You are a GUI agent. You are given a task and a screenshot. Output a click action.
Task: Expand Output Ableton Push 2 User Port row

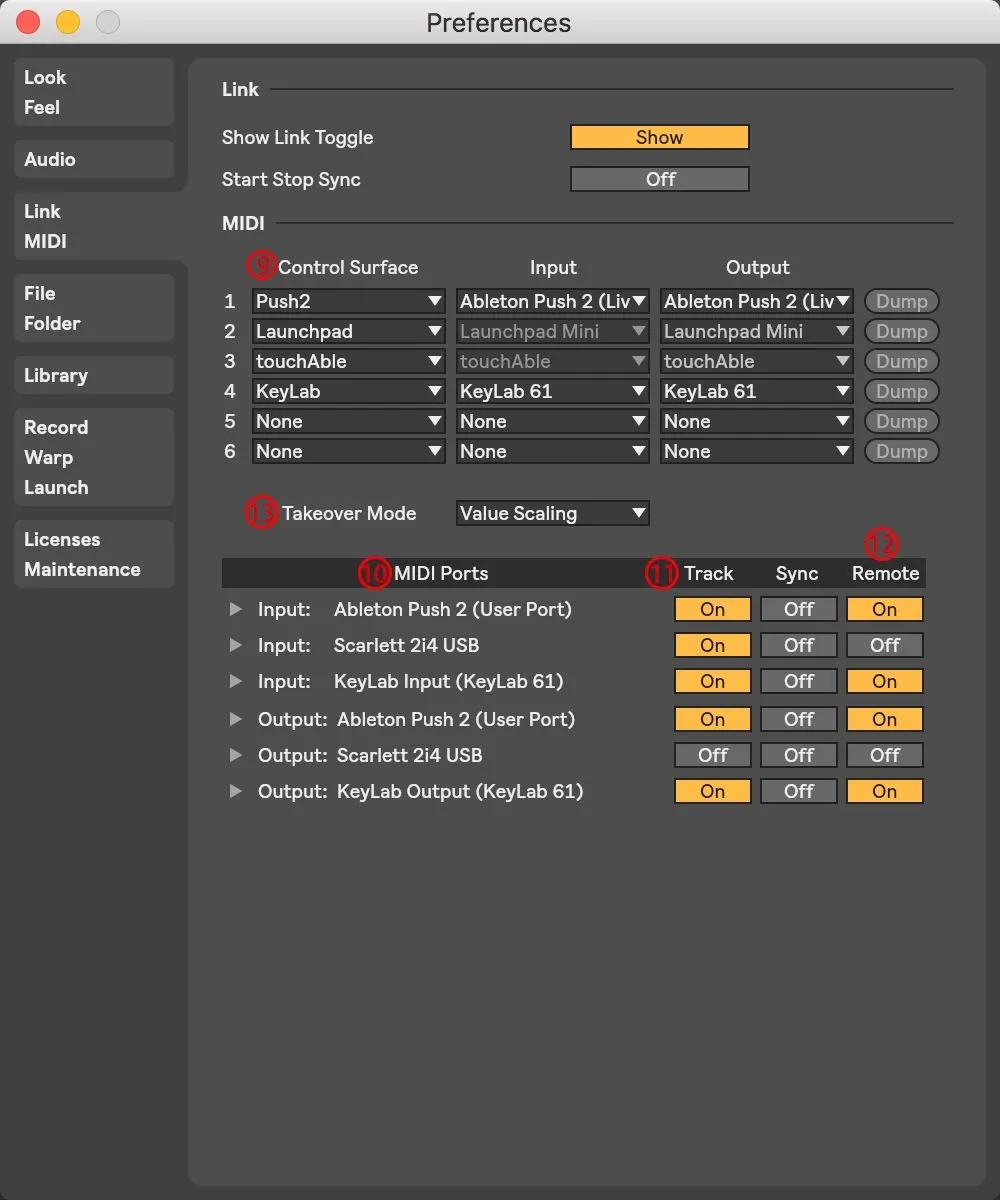click(236, 719)
